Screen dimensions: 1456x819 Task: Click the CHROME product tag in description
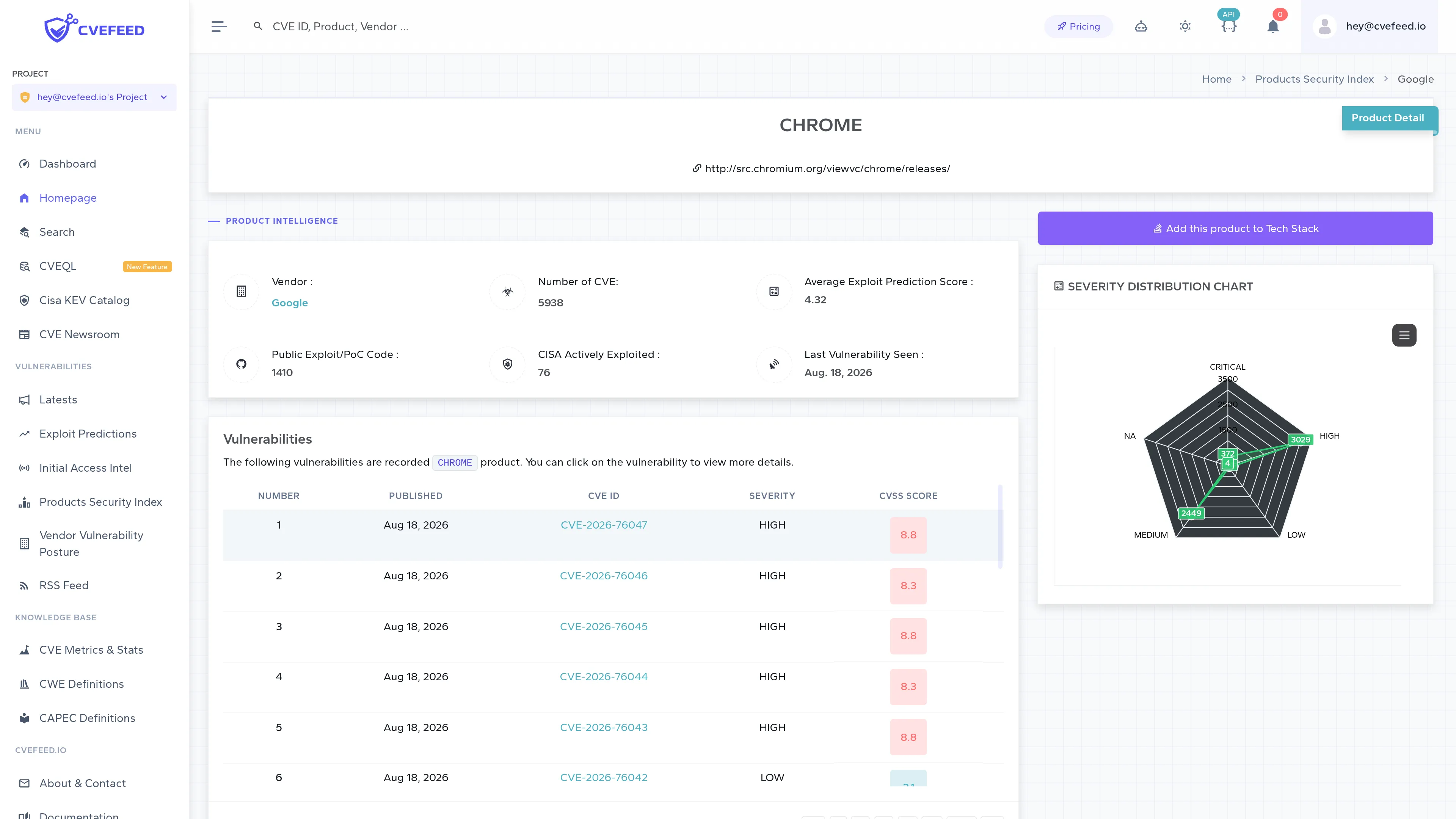(x=455, y=462)
